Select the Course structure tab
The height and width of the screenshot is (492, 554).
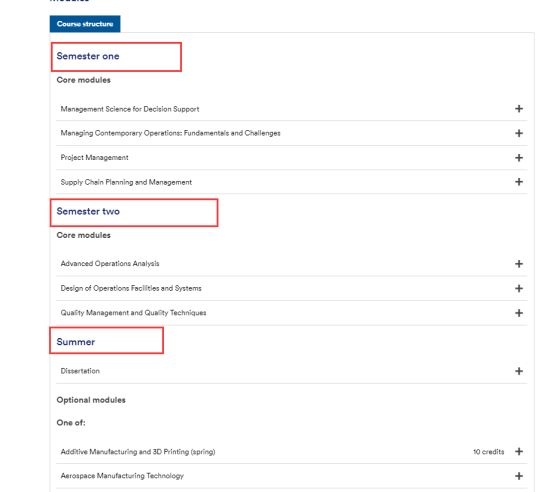(85, 24)
